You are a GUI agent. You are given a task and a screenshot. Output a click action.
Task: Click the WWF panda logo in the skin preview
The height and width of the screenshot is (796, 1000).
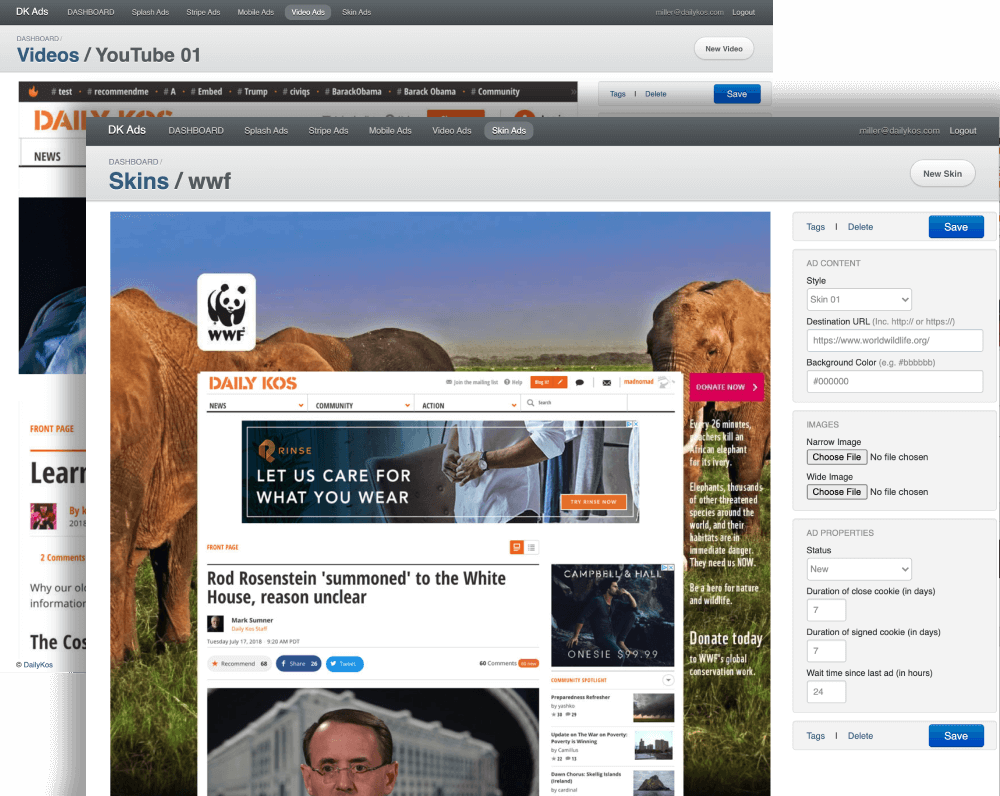225,311
